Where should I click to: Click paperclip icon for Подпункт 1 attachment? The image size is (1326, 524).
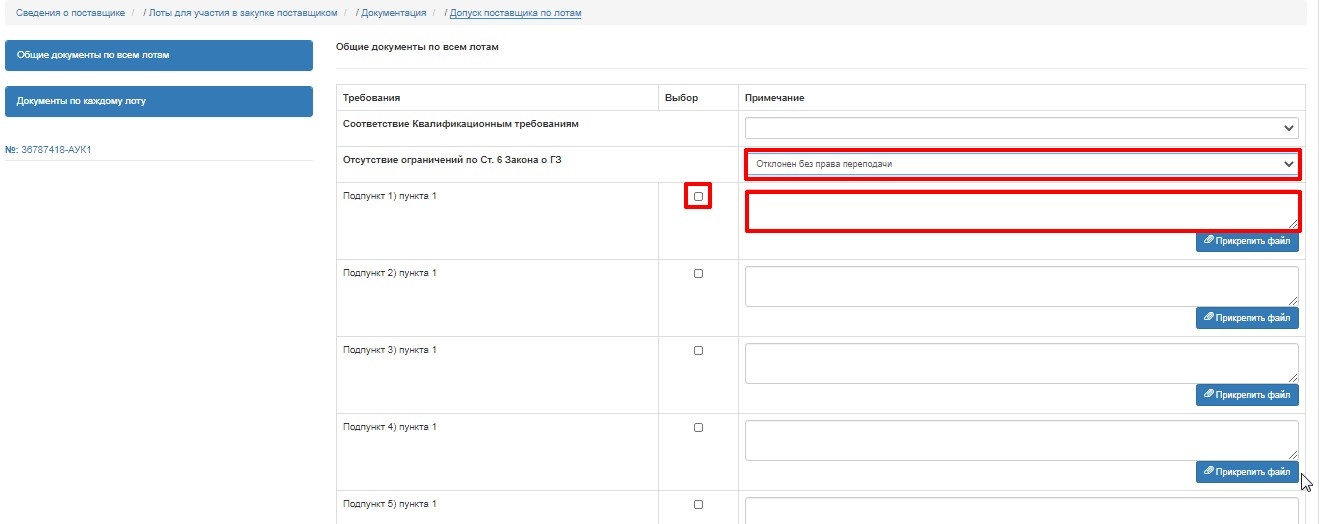point(1209,241)
